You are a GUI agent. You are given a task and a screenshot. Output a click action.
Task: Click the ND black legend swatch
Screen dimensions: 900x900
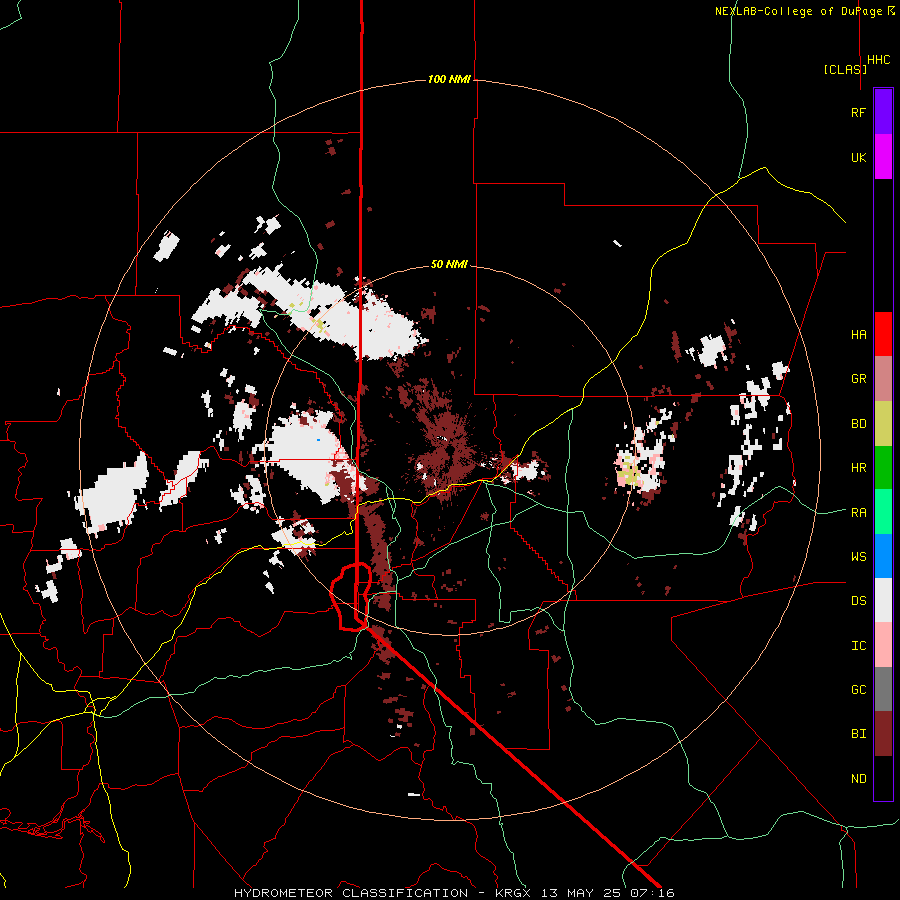tap(883, 778)
